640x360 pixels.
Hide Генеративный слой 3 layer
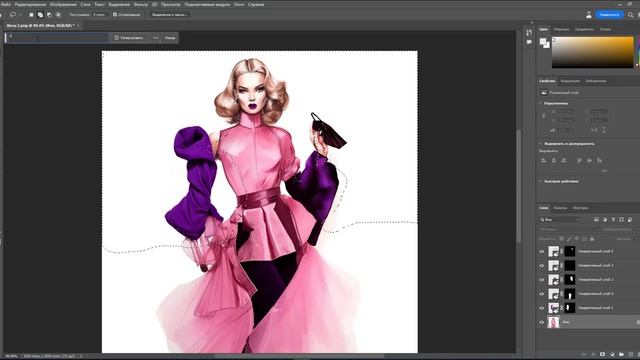[x=542, y=266]
